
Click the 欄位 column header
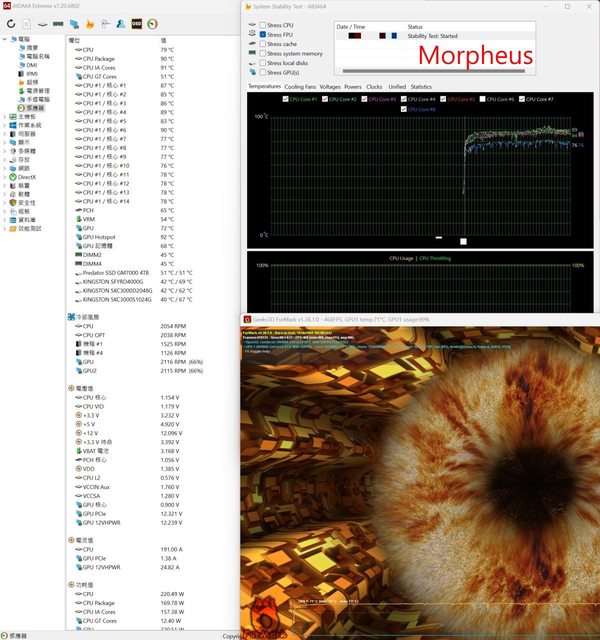[x=74, y=40]
